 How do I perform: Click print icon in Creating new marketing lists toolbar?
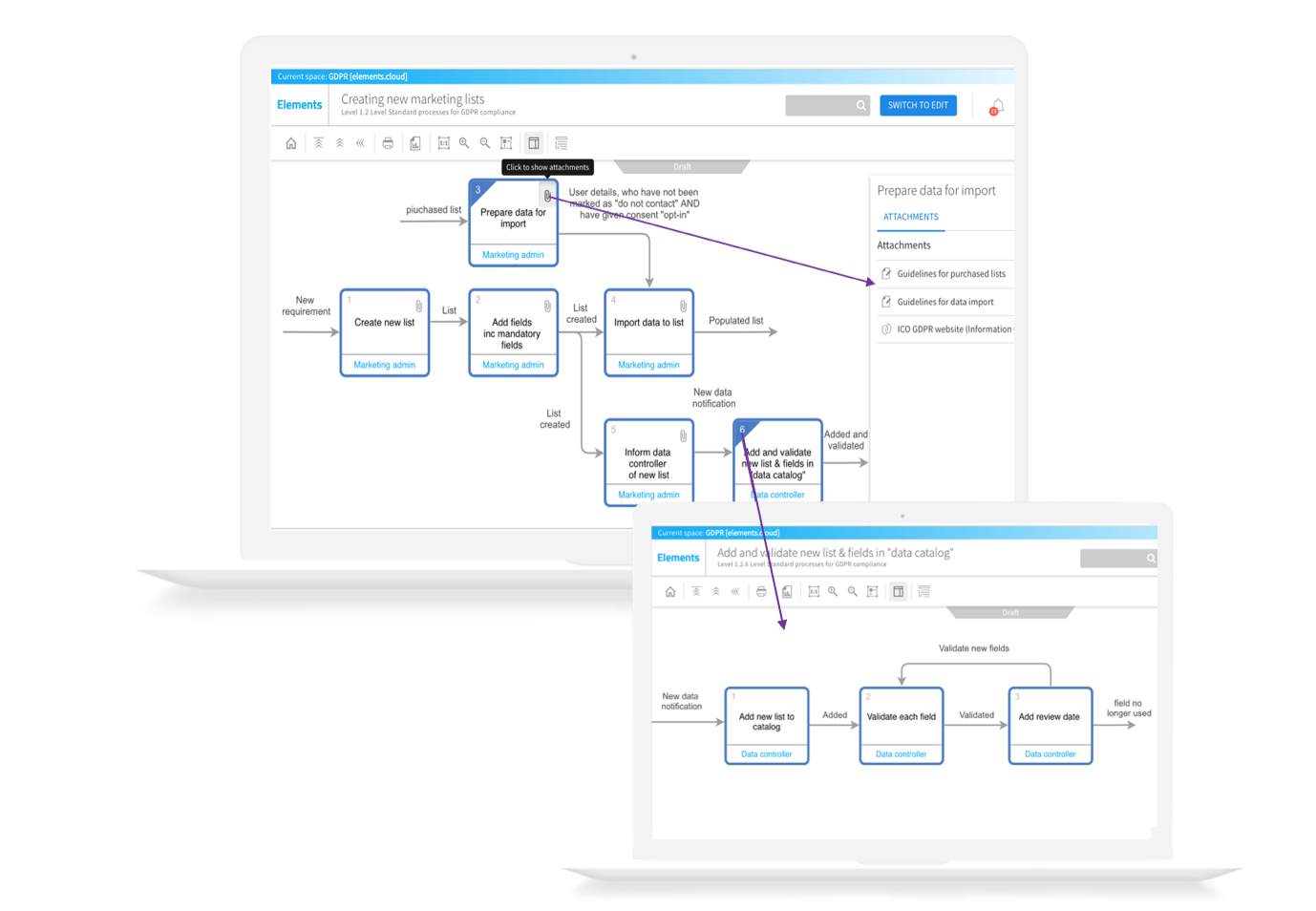click(x=388, y=143)
